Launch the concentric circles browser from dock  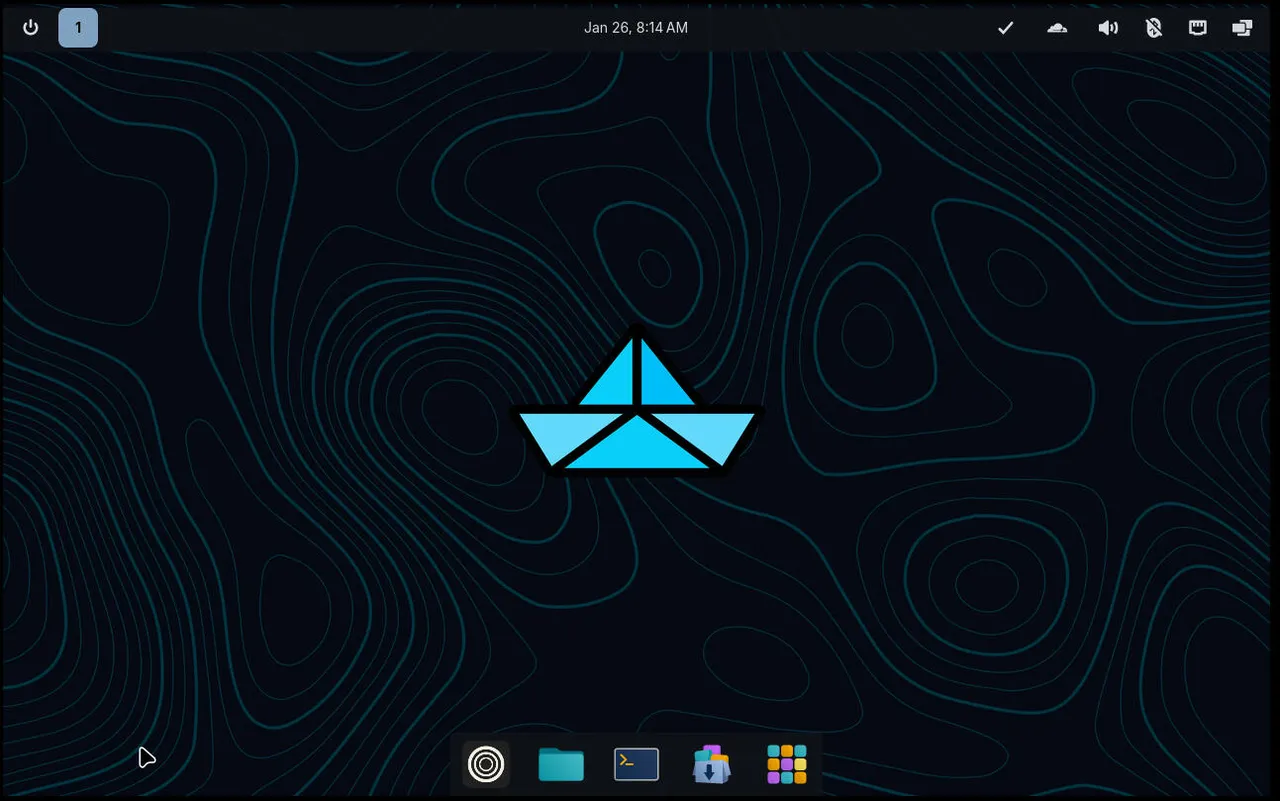(x=486, y=765)
